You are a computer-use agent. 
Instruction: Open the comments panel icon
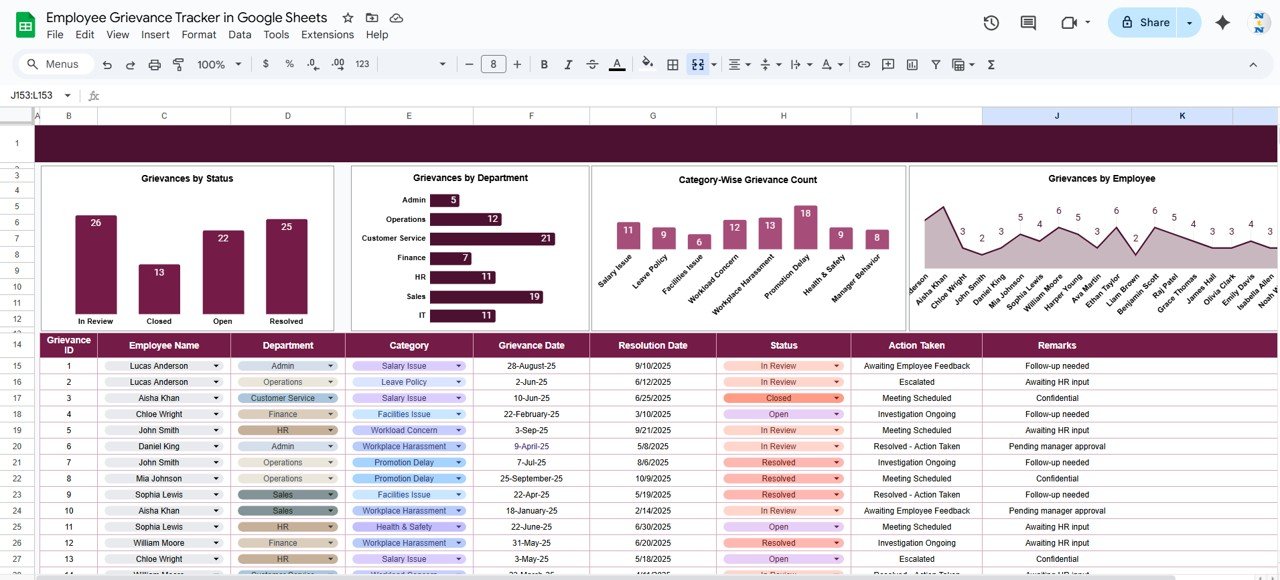(1028, 22)
